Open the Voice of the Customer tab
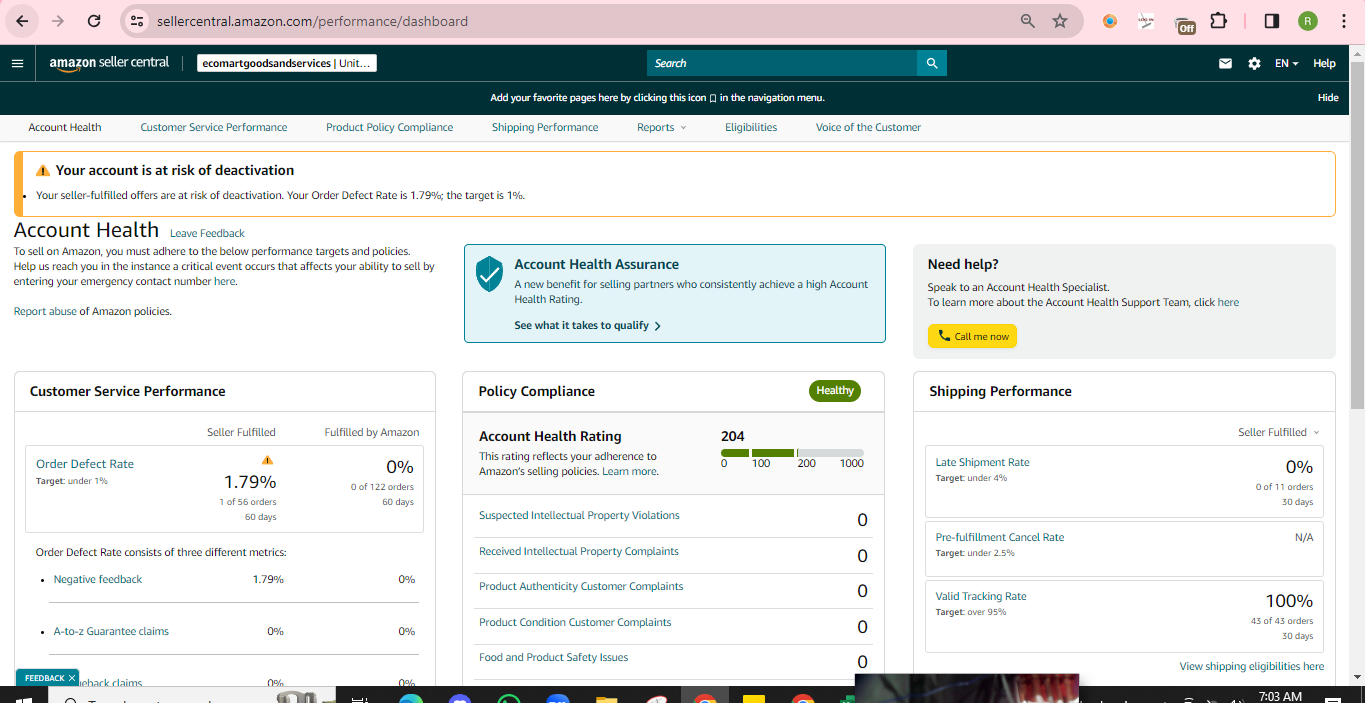 click(868, 127)
